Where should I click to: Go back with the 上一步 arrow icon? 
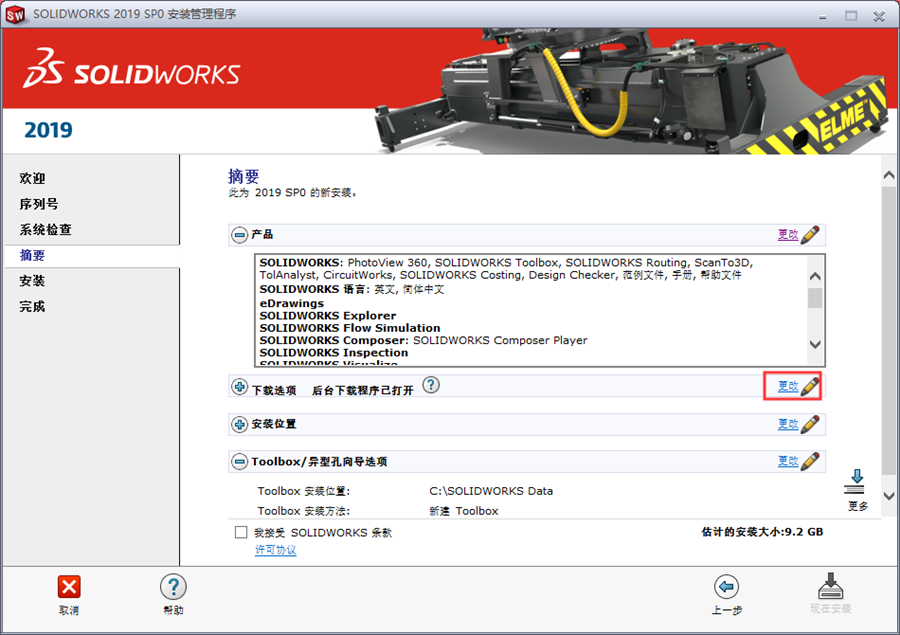727,587
